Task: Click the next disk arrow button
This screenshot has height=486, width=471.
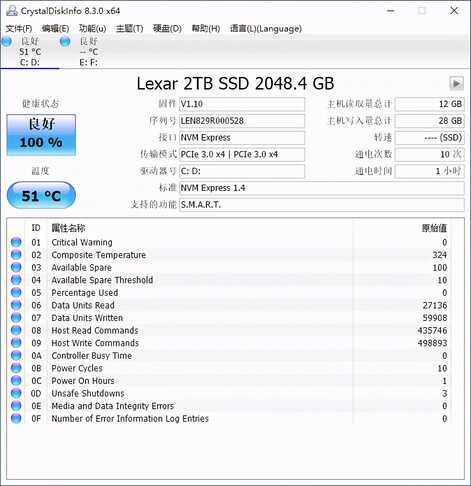Action: pyautogui.click(x=456, y=83)
